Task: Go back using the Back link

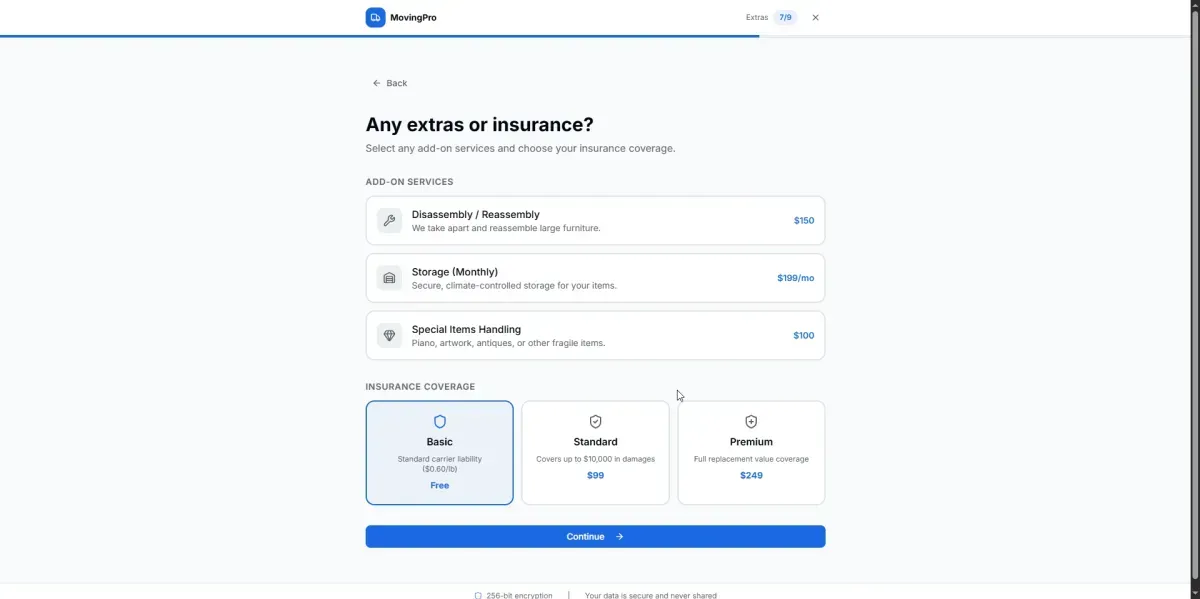Action: pyautogui.click(x=390, y=83)
